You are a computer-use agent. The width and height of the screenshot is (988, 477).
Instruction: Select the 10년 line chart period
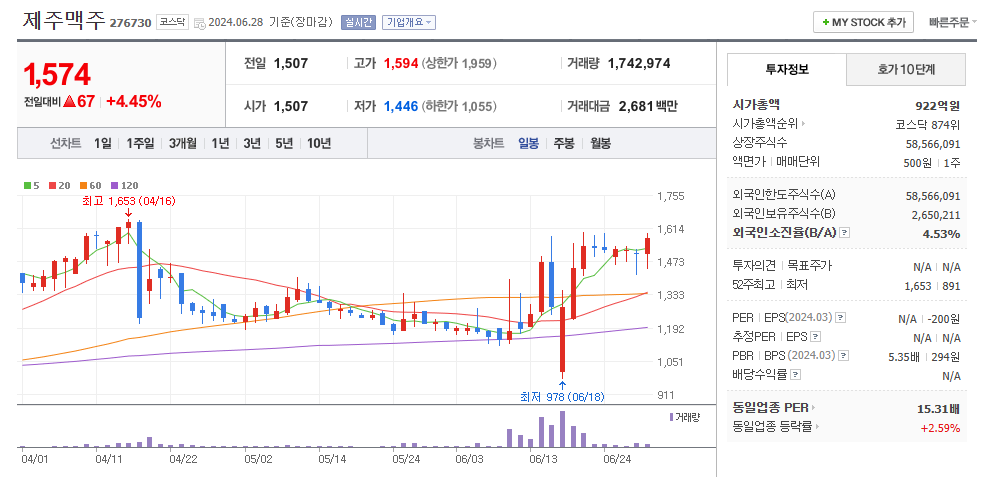(x=319, y=143)
